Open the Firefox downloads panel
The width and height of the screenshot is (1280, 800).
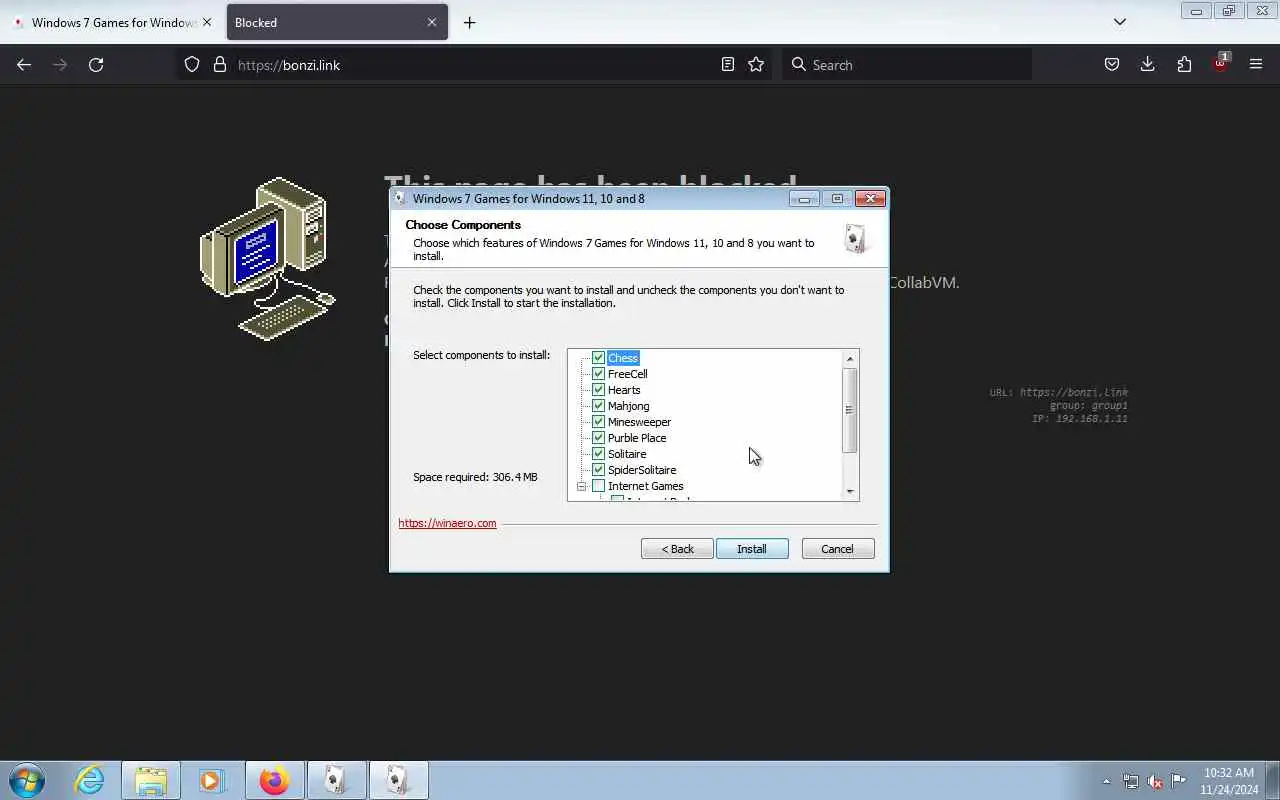click(x=1147, y=64)
